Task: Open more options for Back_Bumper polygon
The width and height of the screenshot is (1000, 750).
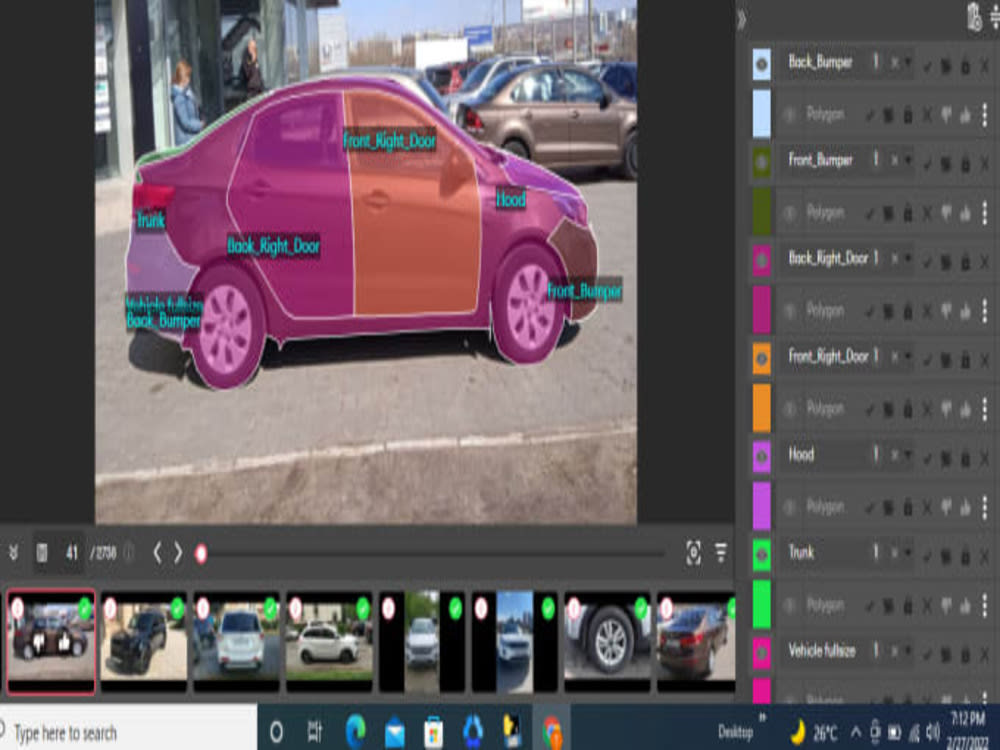Action: [985, 115]
